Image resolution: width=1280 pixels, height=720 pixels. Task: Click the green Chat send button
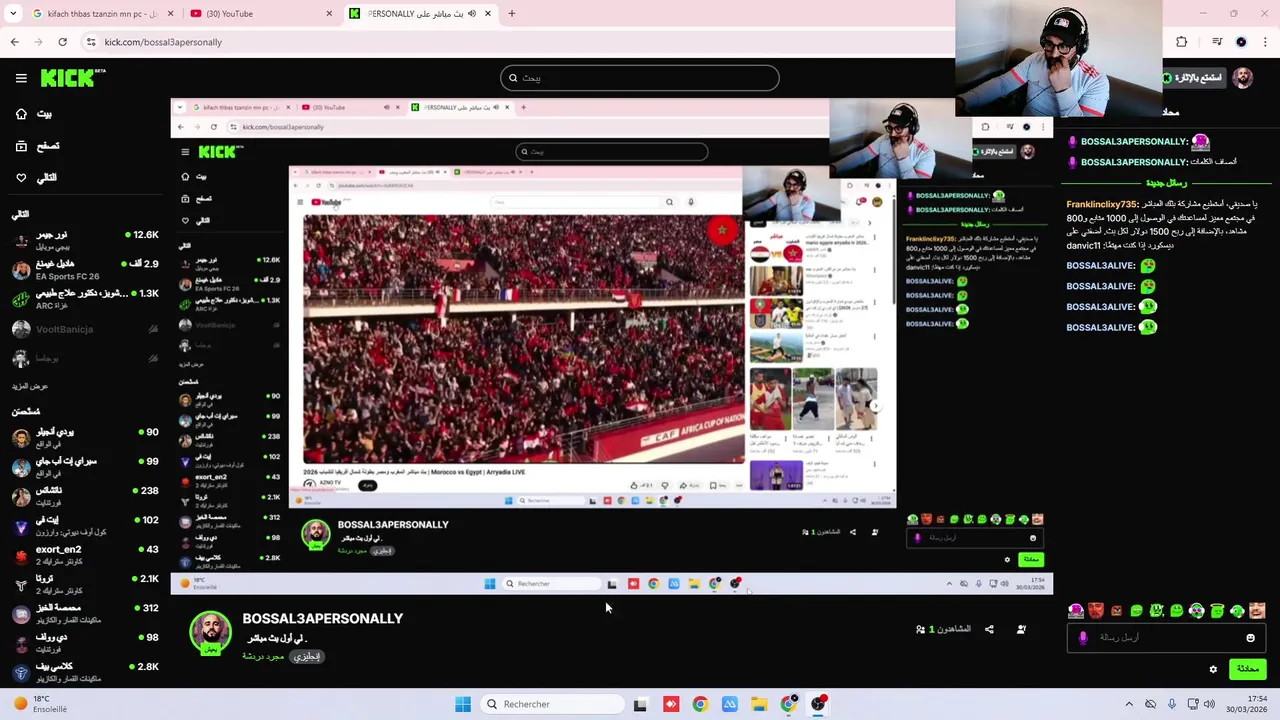(x=1247, y=669)
